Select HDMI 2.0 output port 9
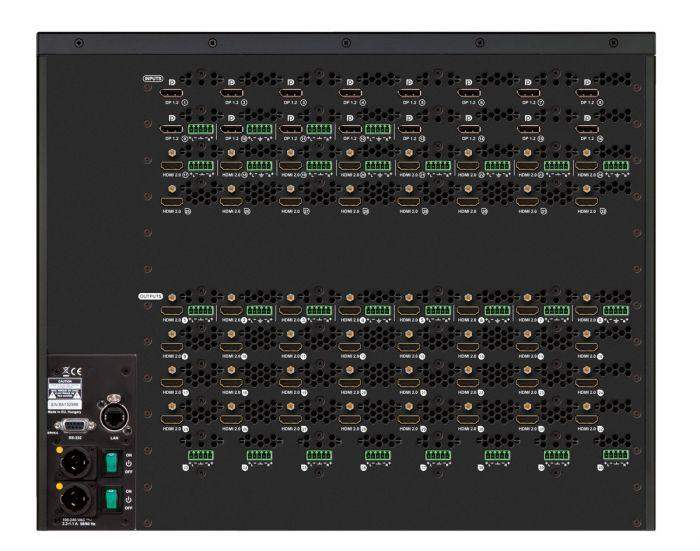The width and height of the screenshot is (700, 551). click(x=171, y=347)
